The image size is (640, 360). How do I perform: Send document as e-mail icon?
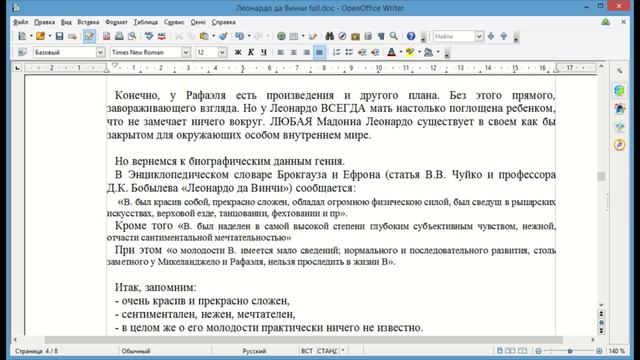[x=72, y=36]
